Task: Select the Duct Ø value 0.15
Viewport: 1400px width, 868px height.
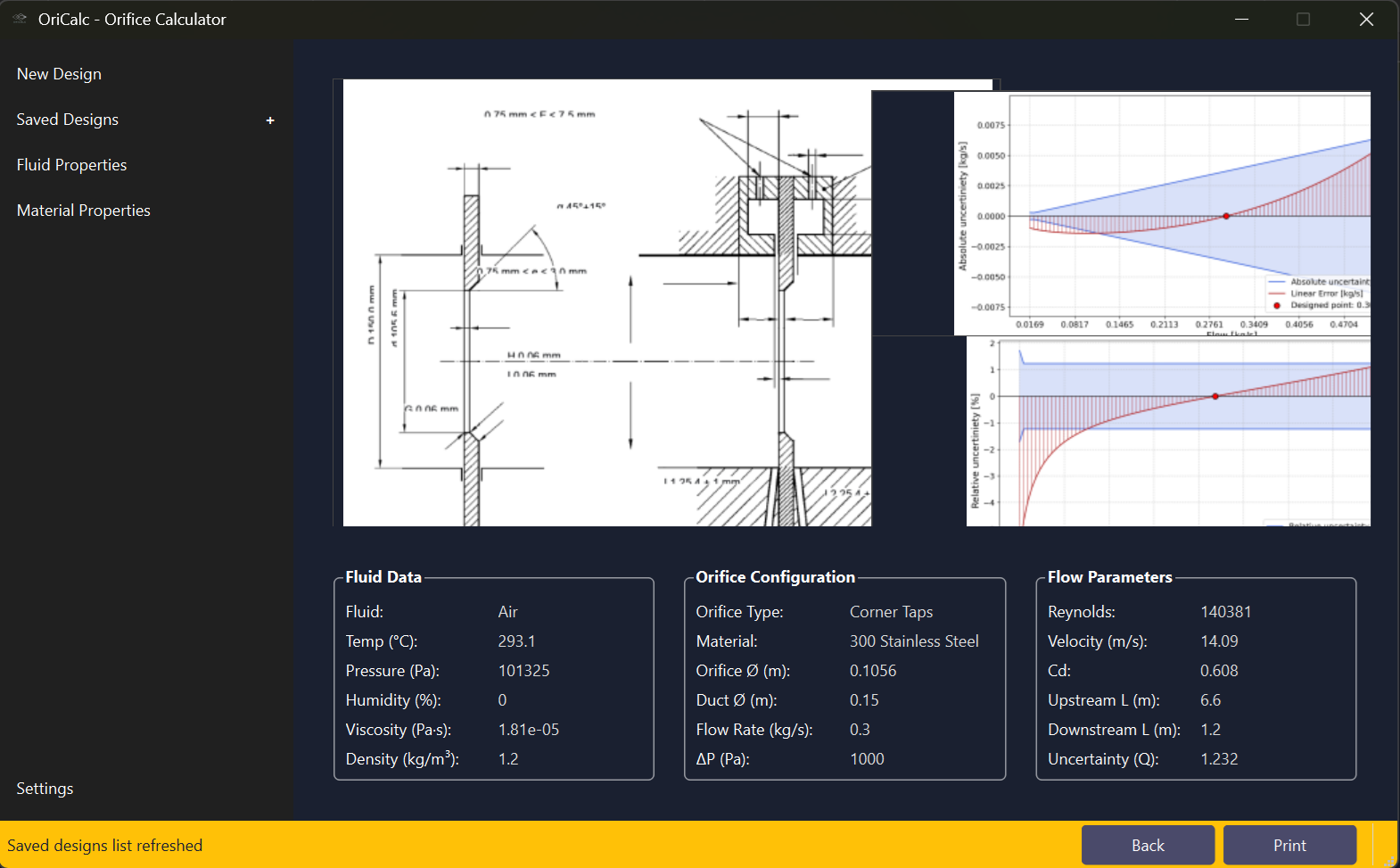Action: point(864,700)
